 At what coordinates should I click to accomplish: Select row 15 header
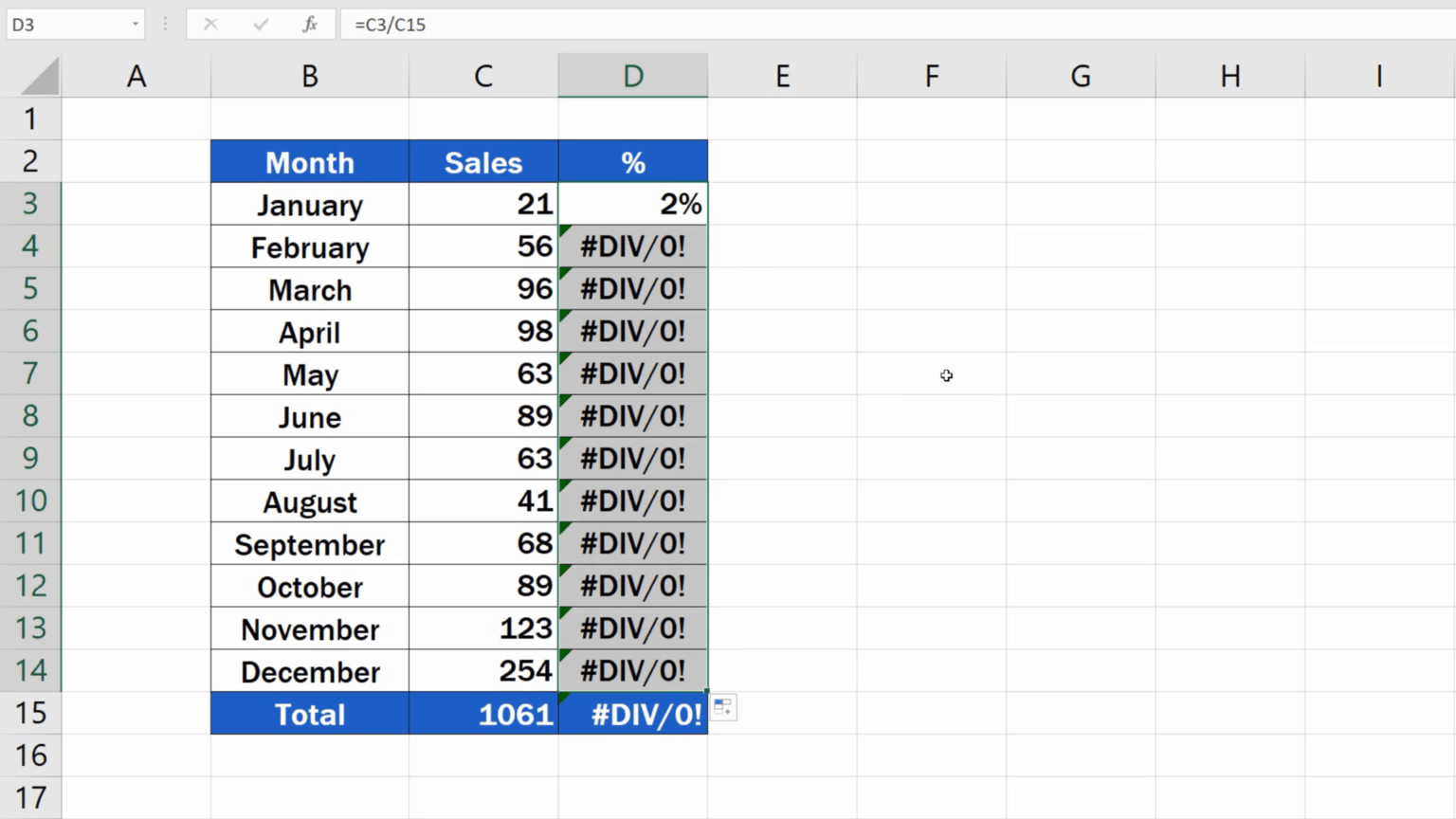pos(30,713)
